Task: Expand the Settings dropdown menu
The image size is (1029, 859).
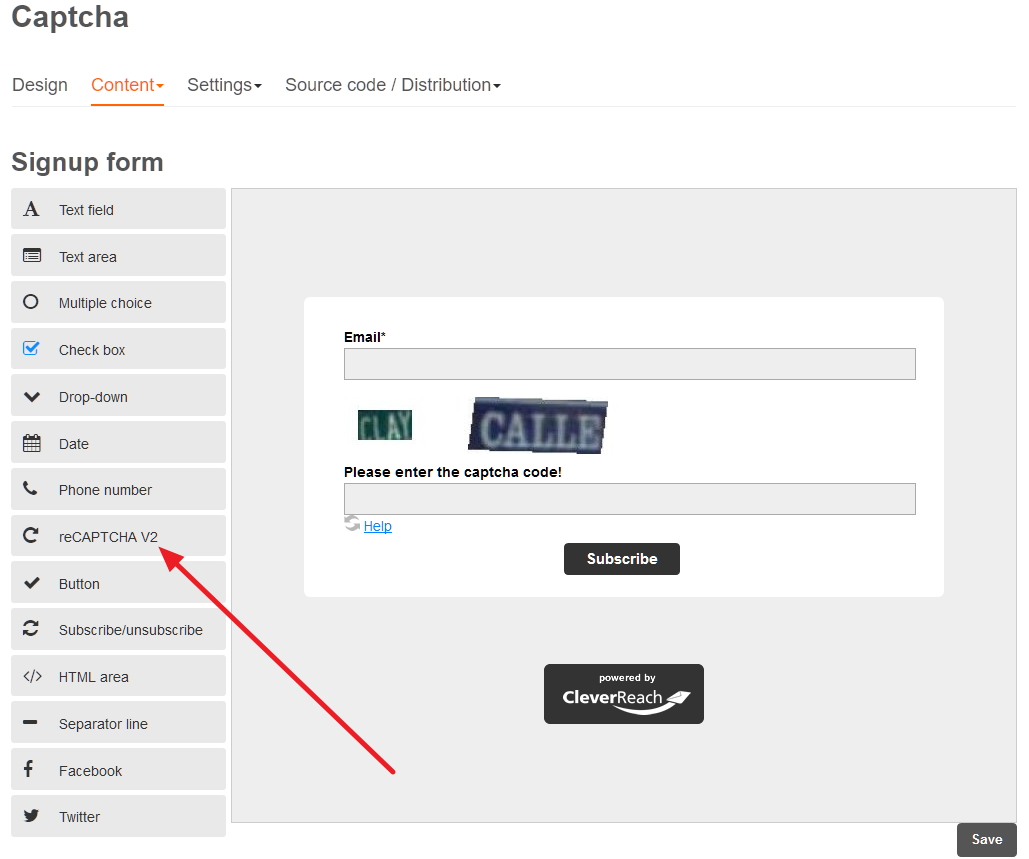Action: coord(224,85)
